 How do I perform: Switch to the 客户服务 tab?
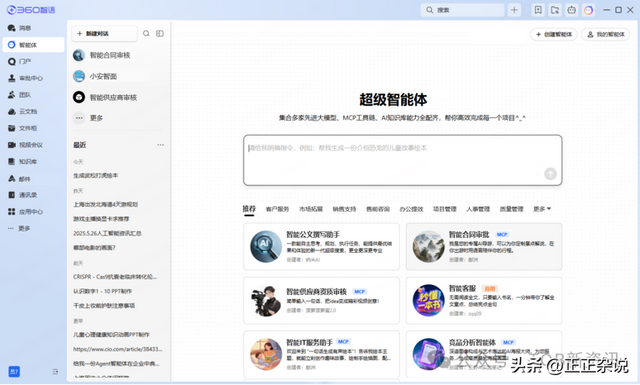tap(277, 209)
